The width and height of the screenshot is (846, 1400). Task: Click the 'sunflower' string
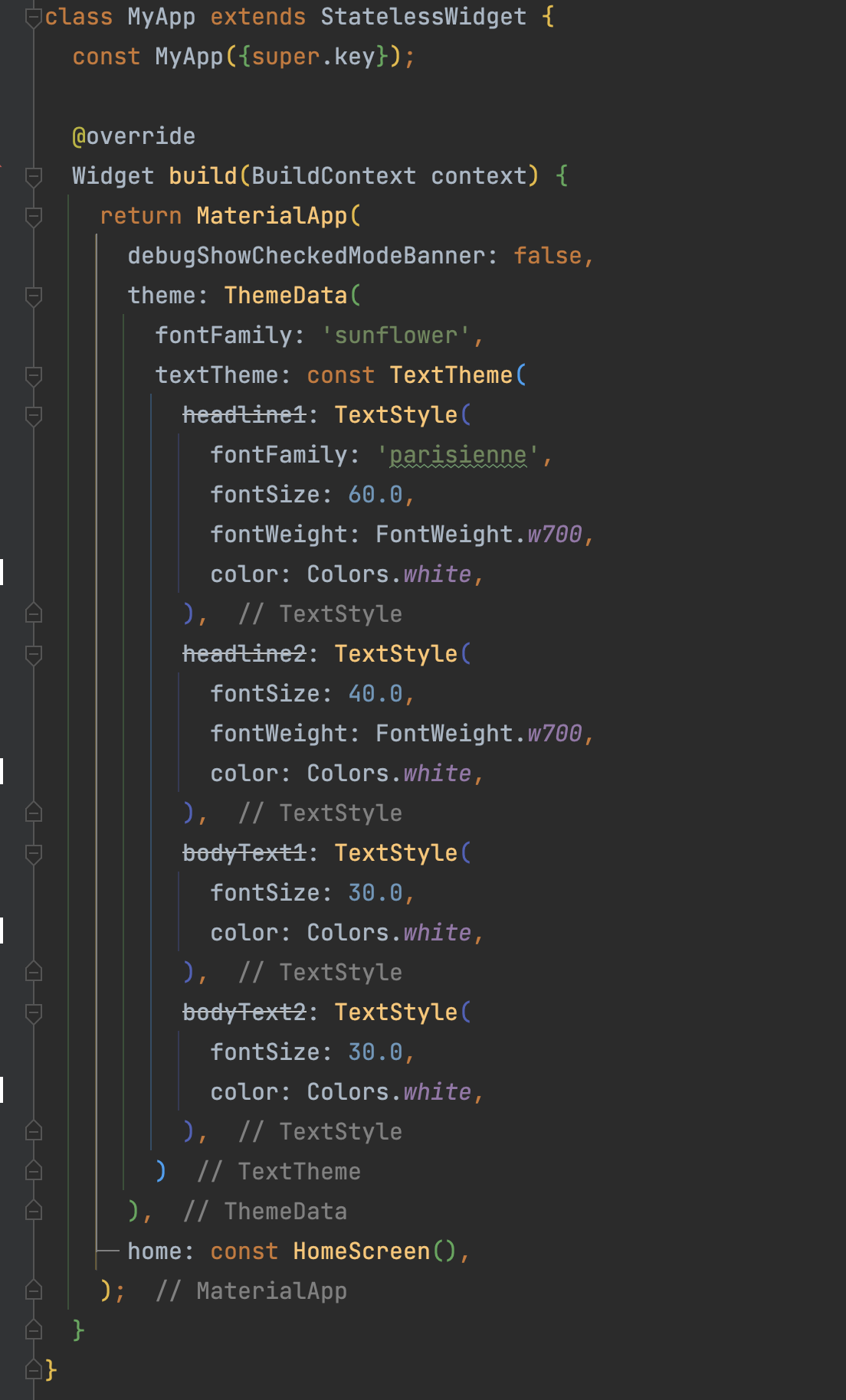click(396, 335)
